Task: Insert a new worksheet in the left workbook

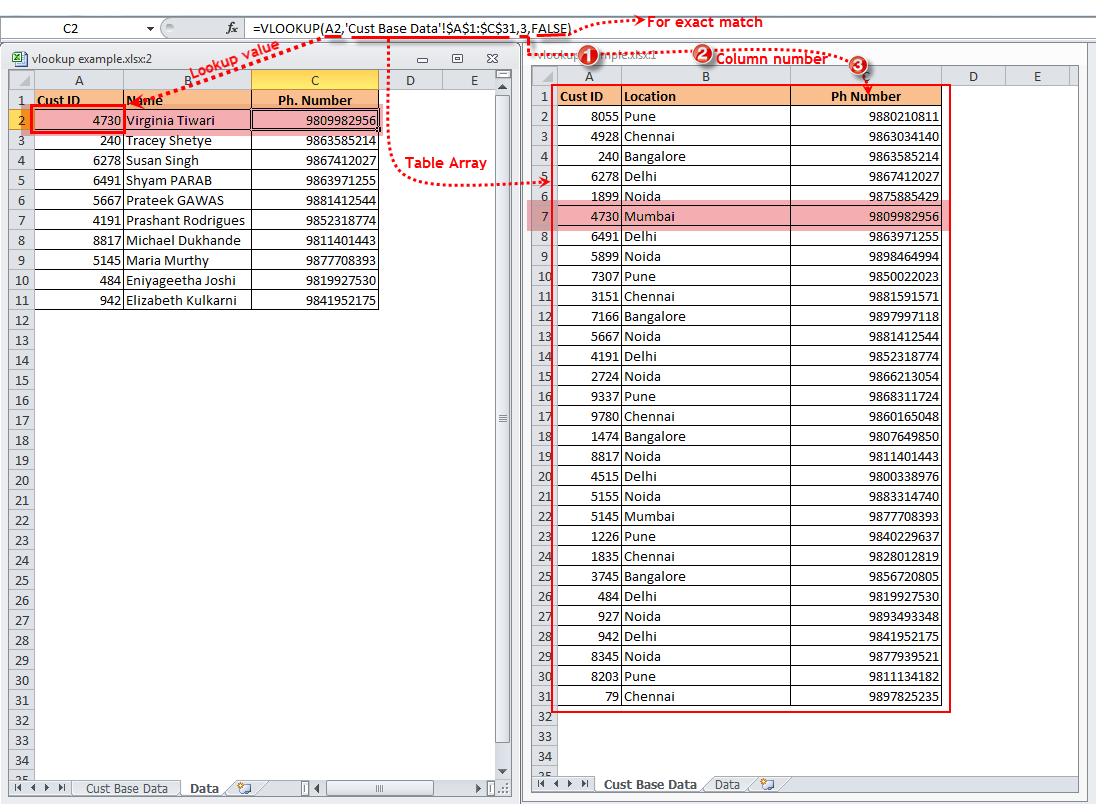Action: [242, 788]
